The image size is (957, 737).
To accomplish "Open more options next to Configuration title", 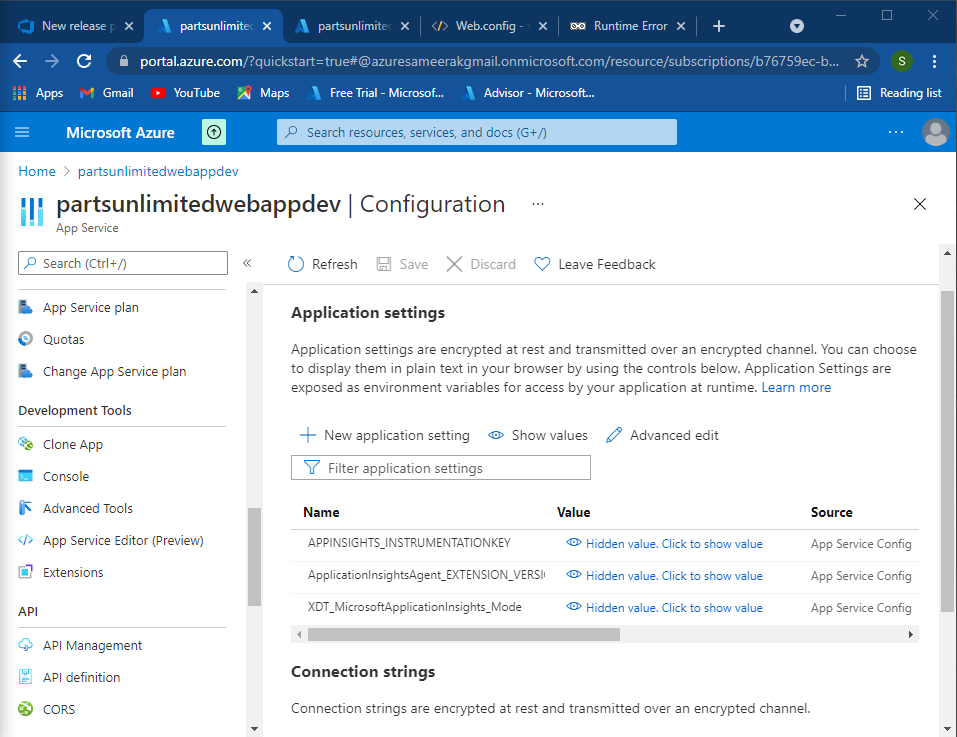I will click(537, 204).
